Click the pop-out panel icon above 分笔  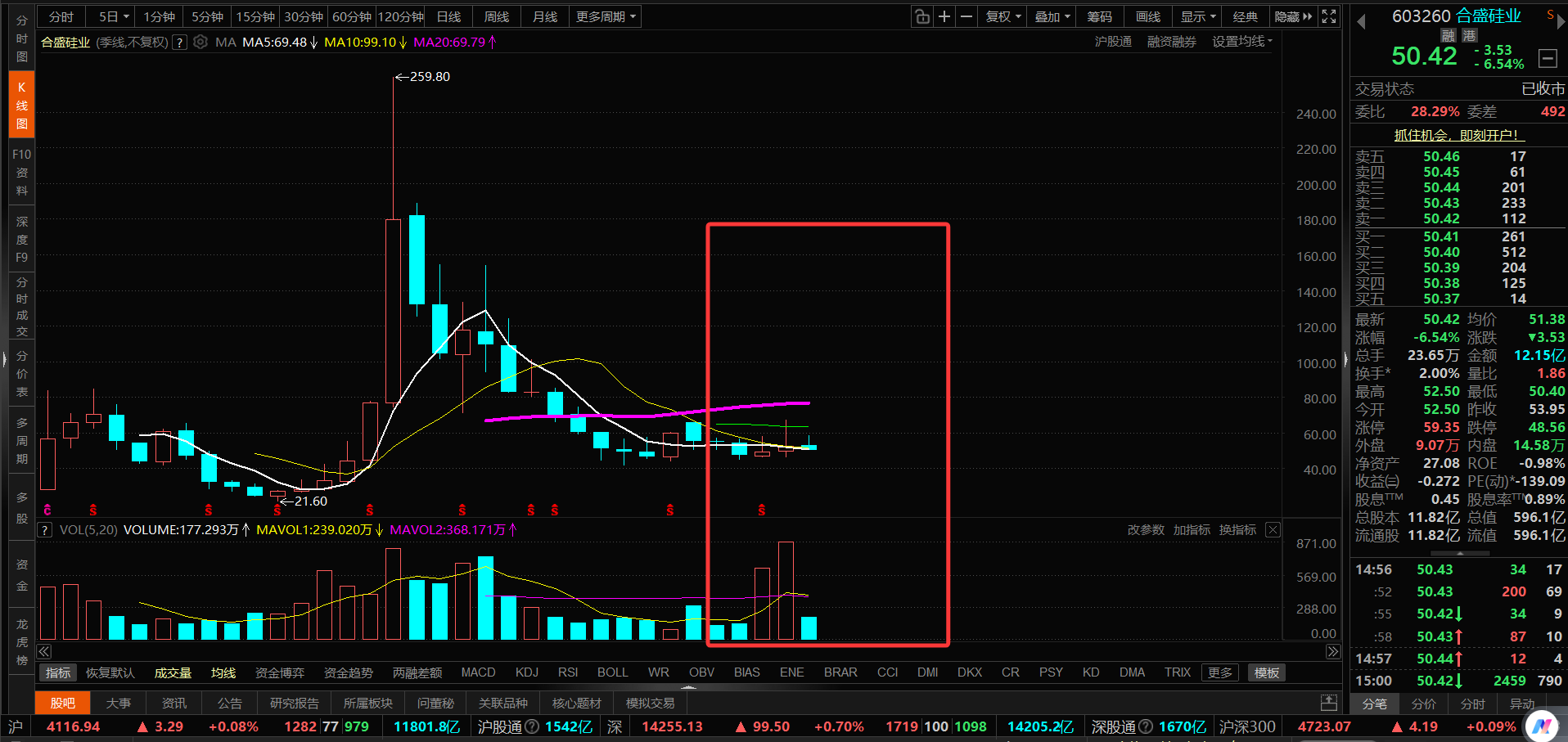[x=1329, y=703]
